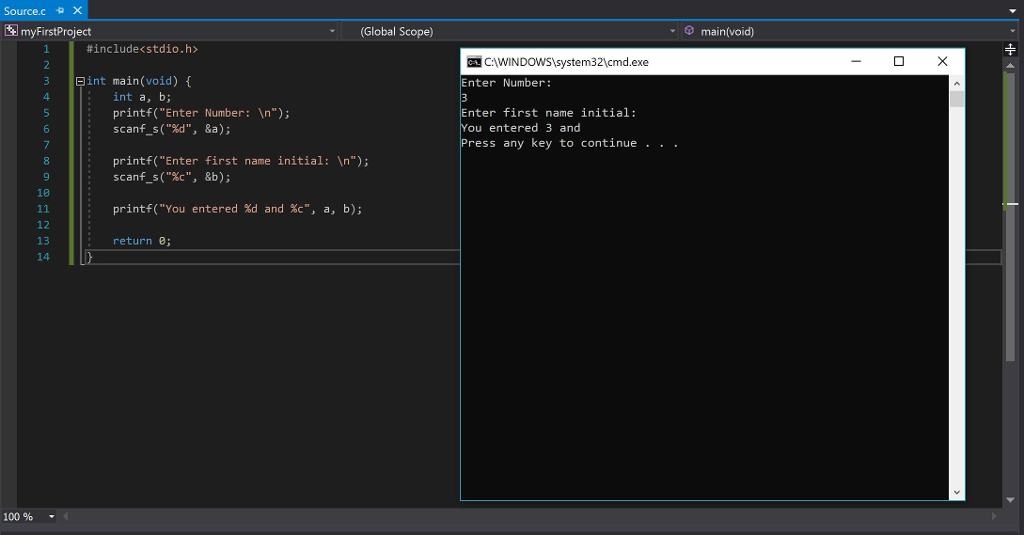Minimize the cmd.exe console window
This screenshot has width=1024, height=535.
click(x=855, y=62)
